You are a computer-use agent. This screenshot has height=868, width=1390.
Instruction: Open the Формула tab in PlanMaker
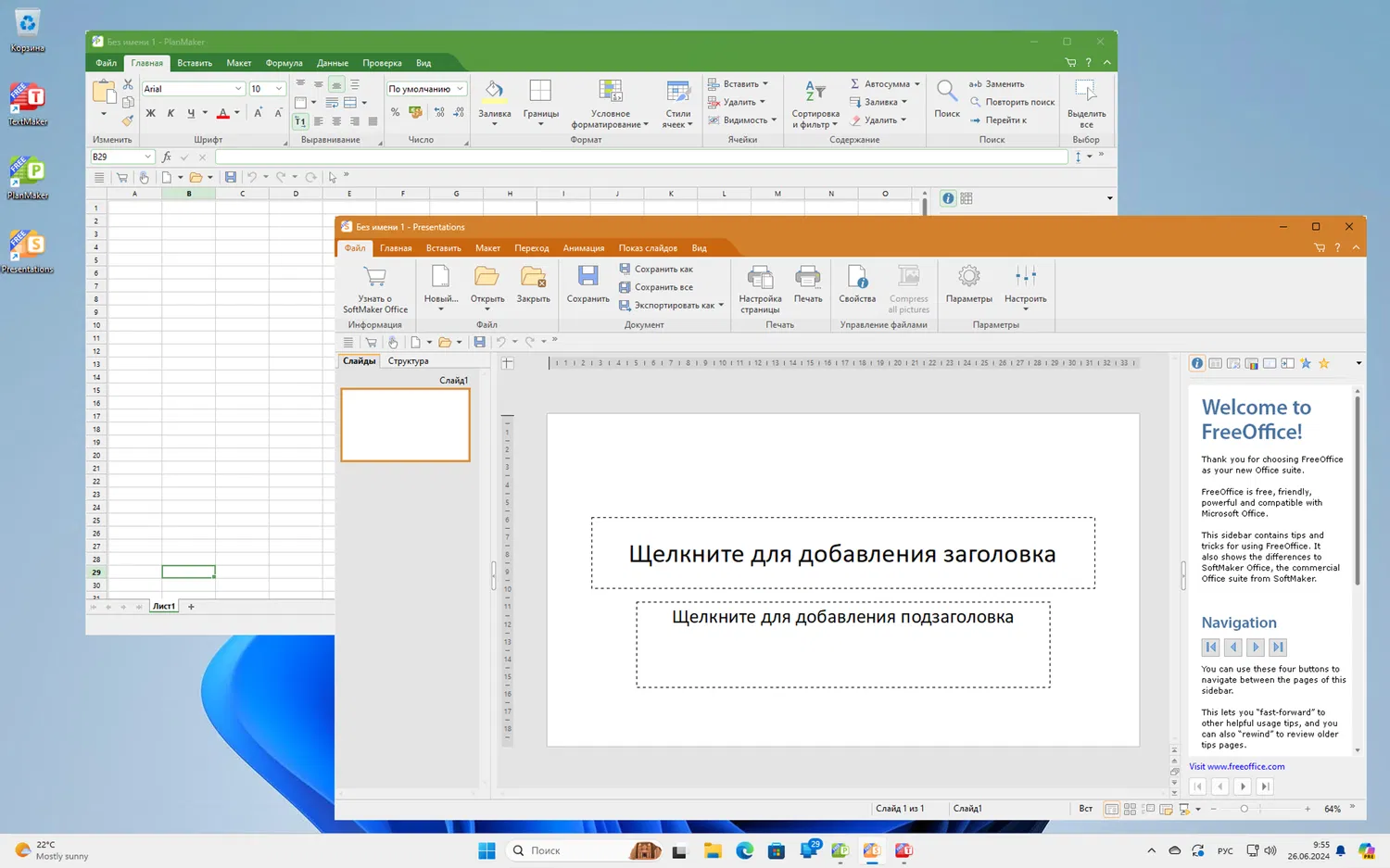click(284, 63)
